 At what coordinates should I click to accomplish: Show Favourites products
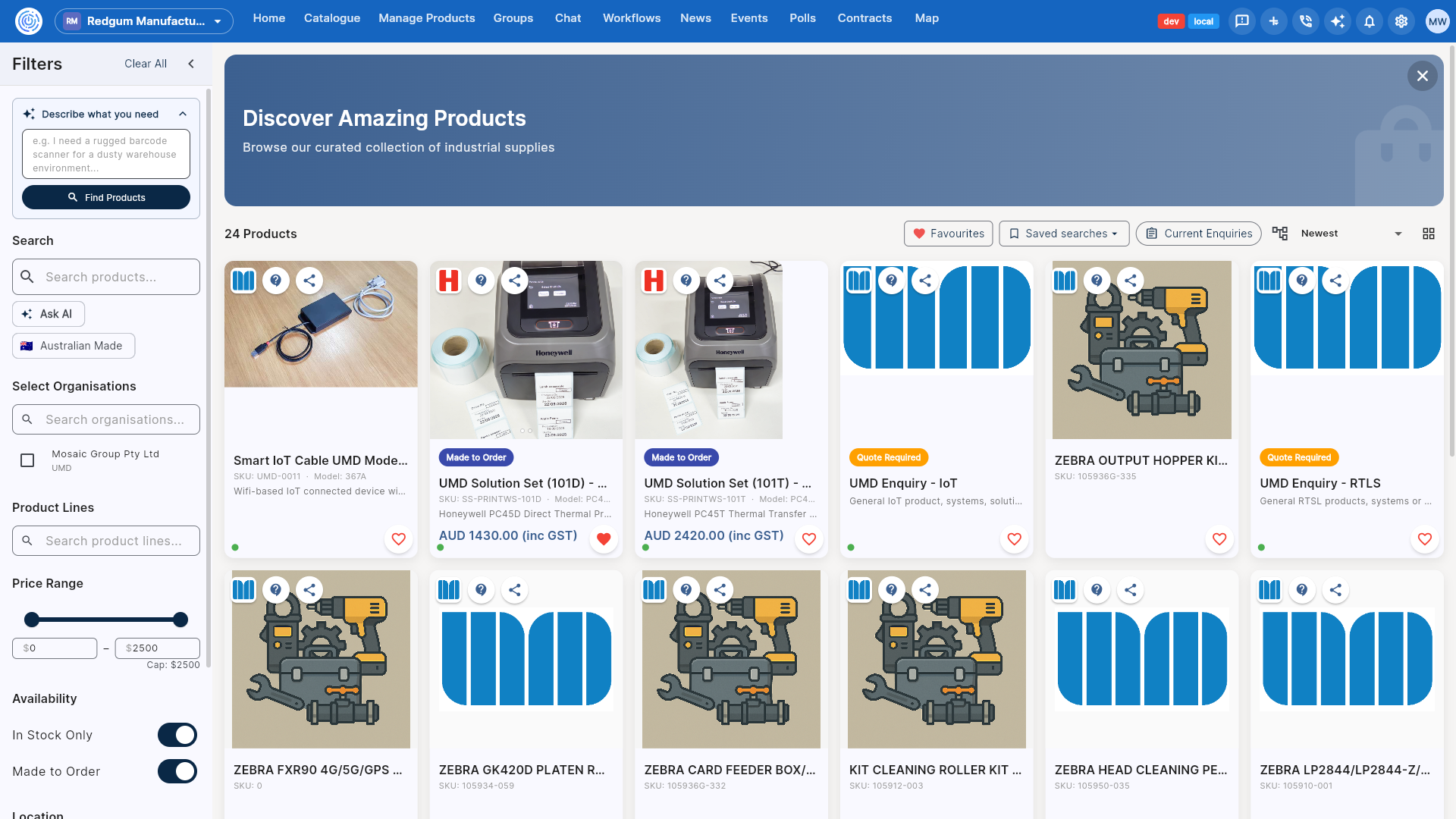pos(949,234)
